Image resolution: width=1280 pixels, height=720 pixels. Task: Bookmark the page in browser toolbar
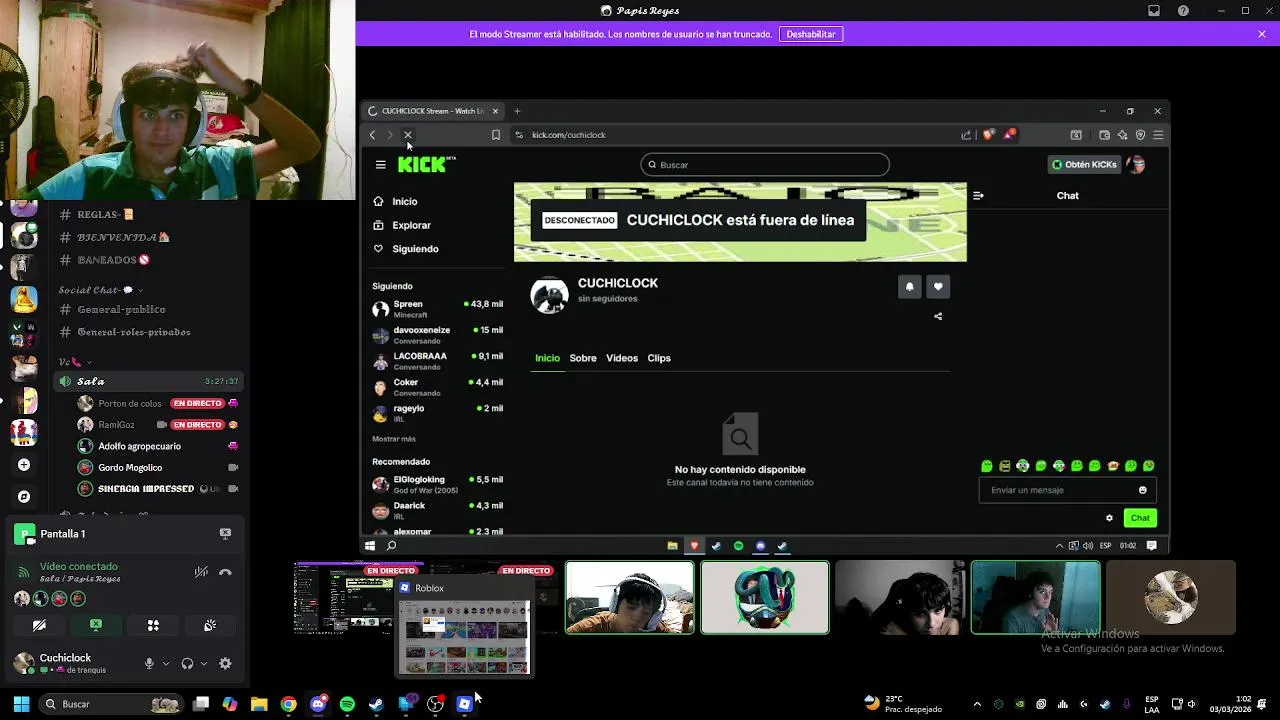pyautogui.click(x=496, y=135)
